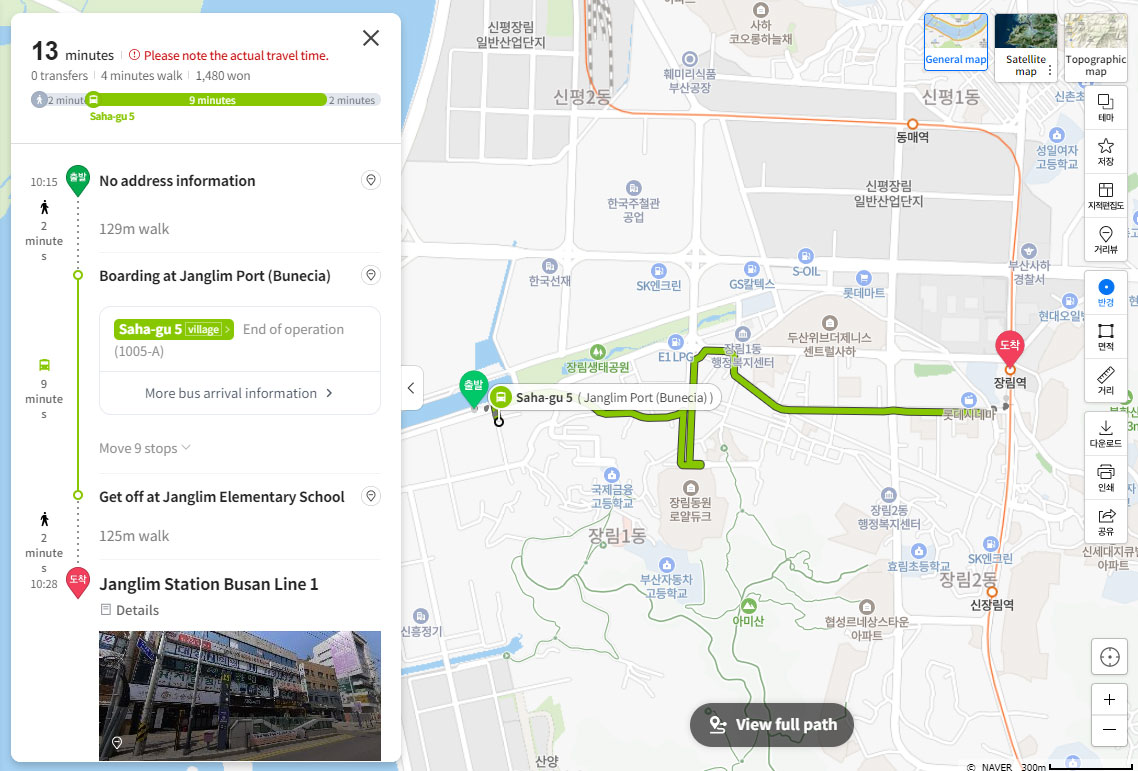Toggle the cadastral map (지적편집도) overlay
1138x771 pixels.
point(1105,195)
